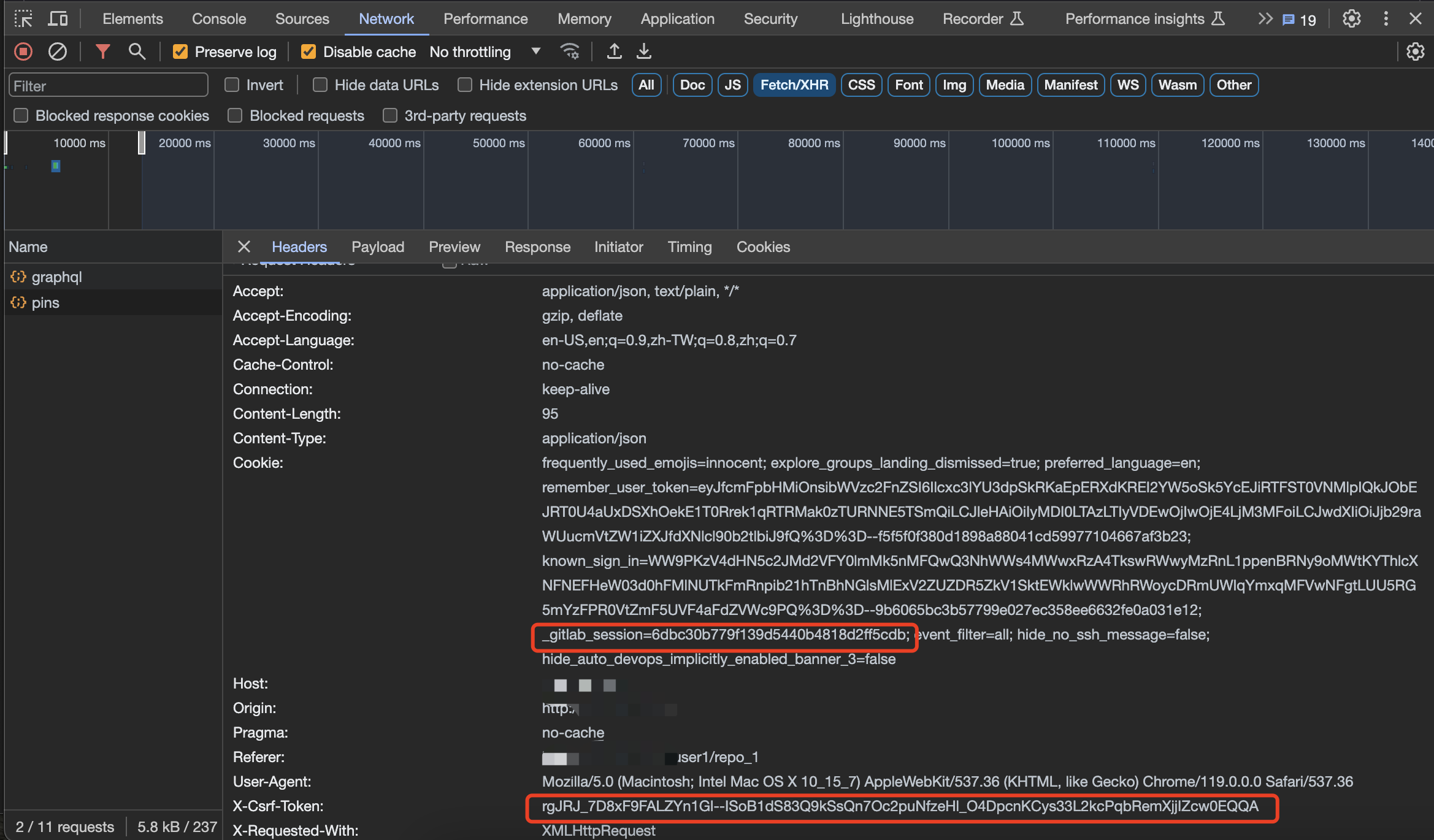Select the Fetch/XHR filter button
Image resolution: width=1434 pixels, height=840 pixels.
794,85
